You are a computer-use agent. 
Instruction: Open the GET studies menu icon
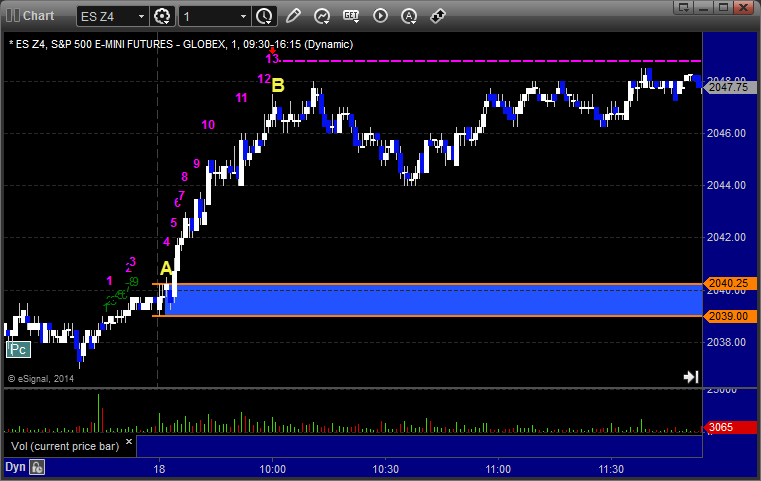coord(351,16)
